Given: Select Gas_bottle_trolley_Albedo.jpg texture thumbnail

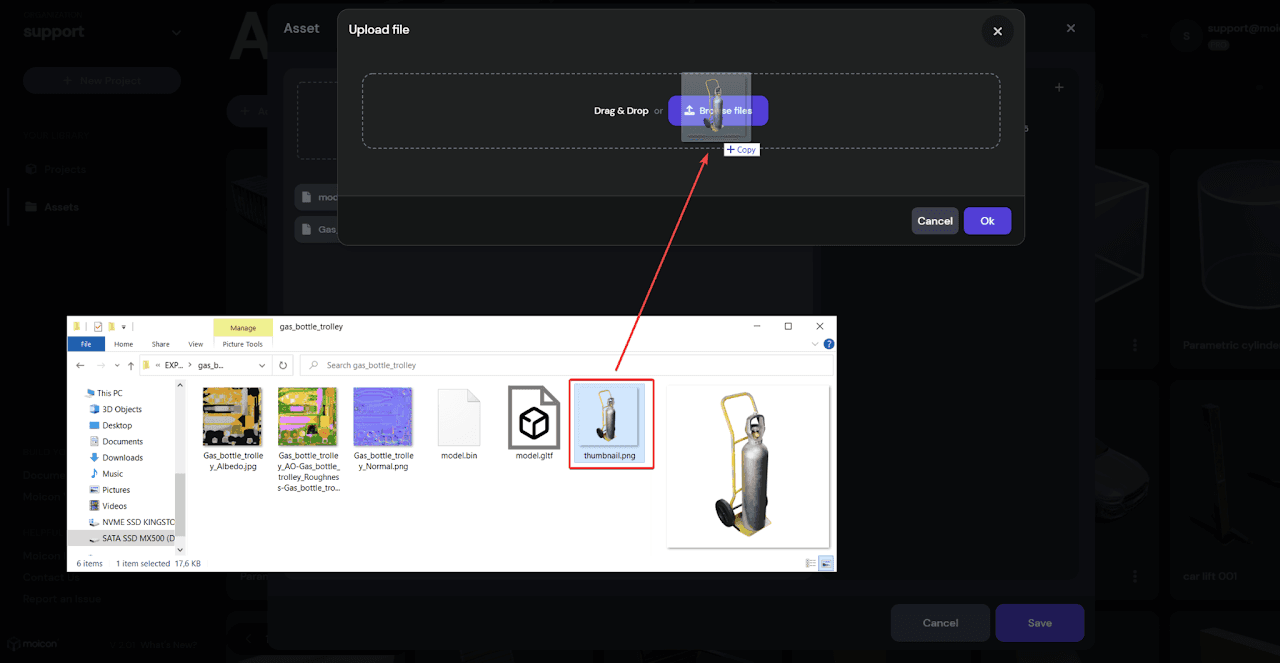Looking at the screenshot, I should (x=232, y=416).
